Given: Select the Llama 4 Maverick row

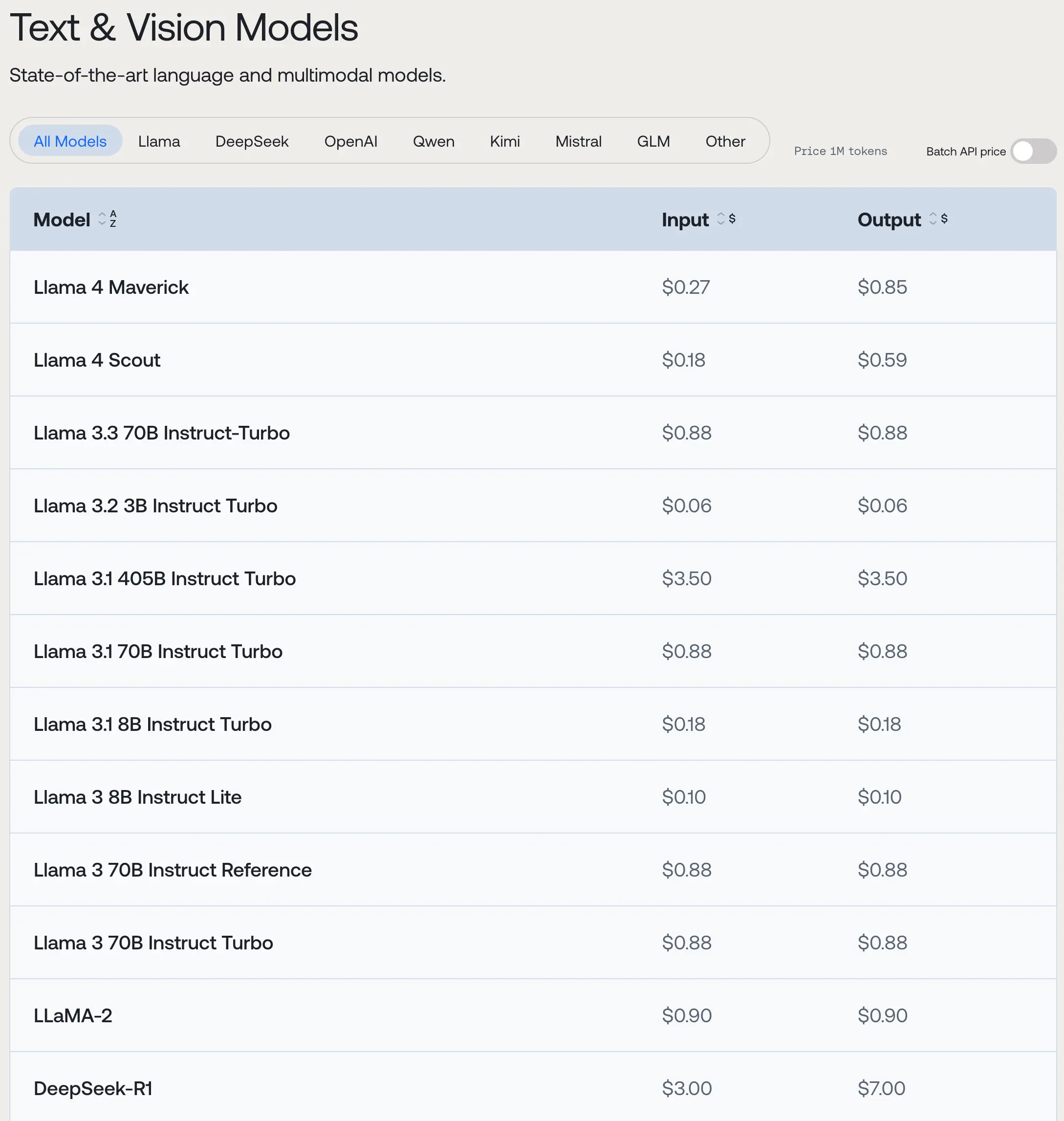Looking at the screenshot, I should point(111,287).
